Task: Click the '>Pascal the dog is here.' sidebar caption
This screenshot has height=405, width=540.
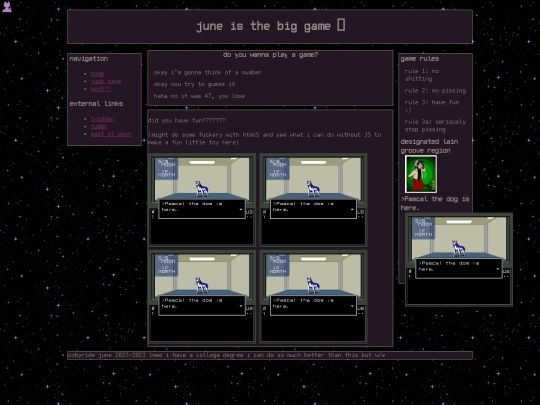Action: point(435,203)
